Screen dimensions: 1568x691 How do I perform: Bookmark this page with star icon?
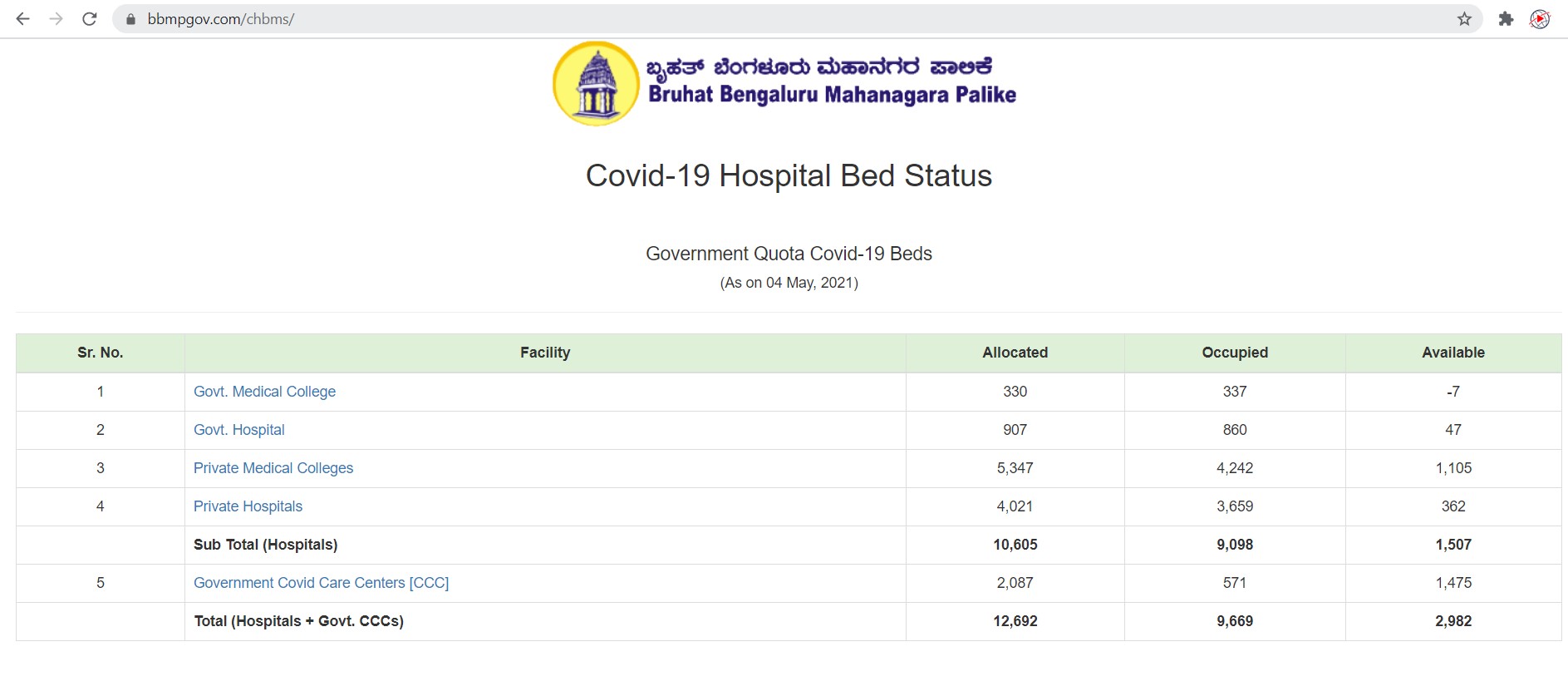[1464, 19]
